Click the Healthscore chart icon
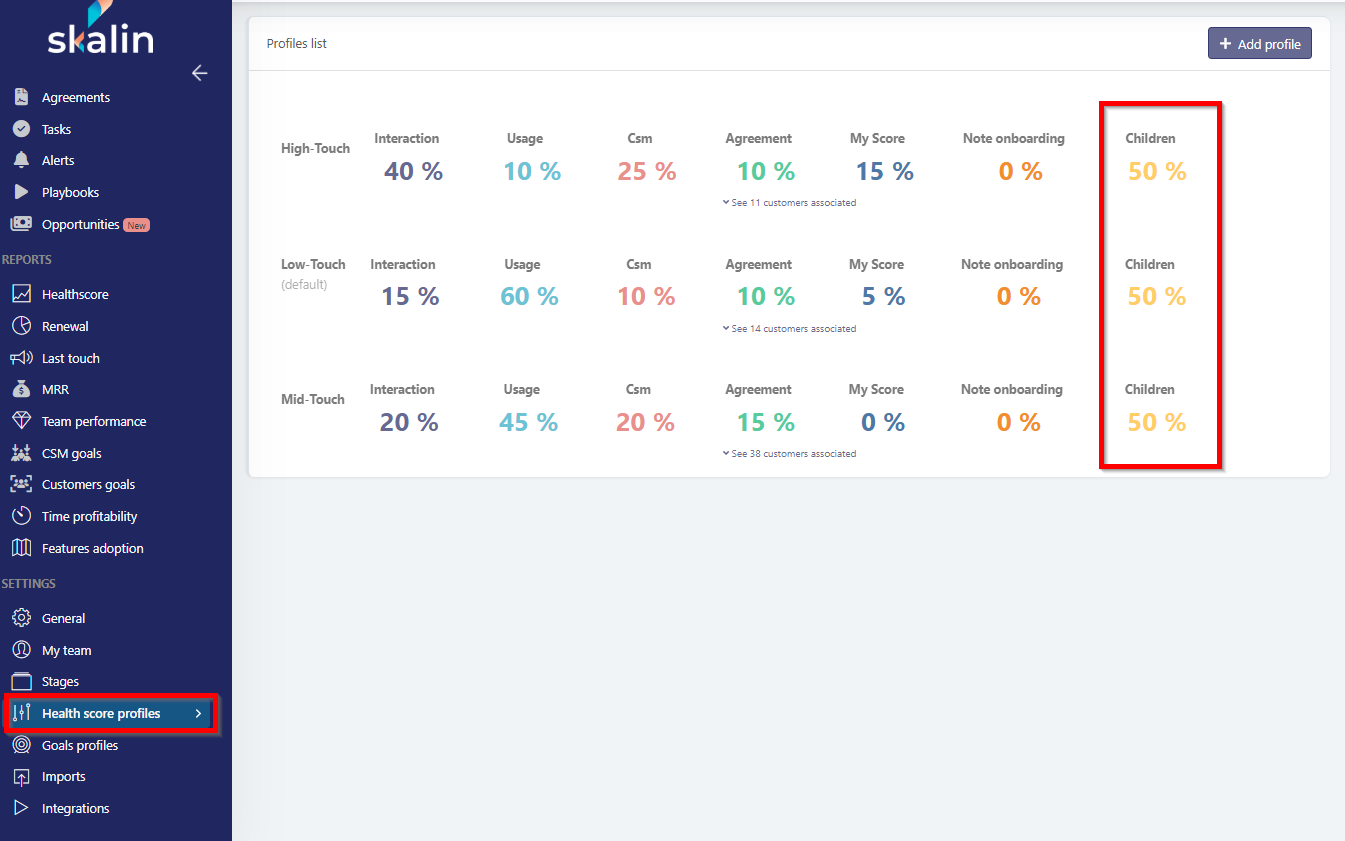 pyautogui.click(x=21, y=294)
